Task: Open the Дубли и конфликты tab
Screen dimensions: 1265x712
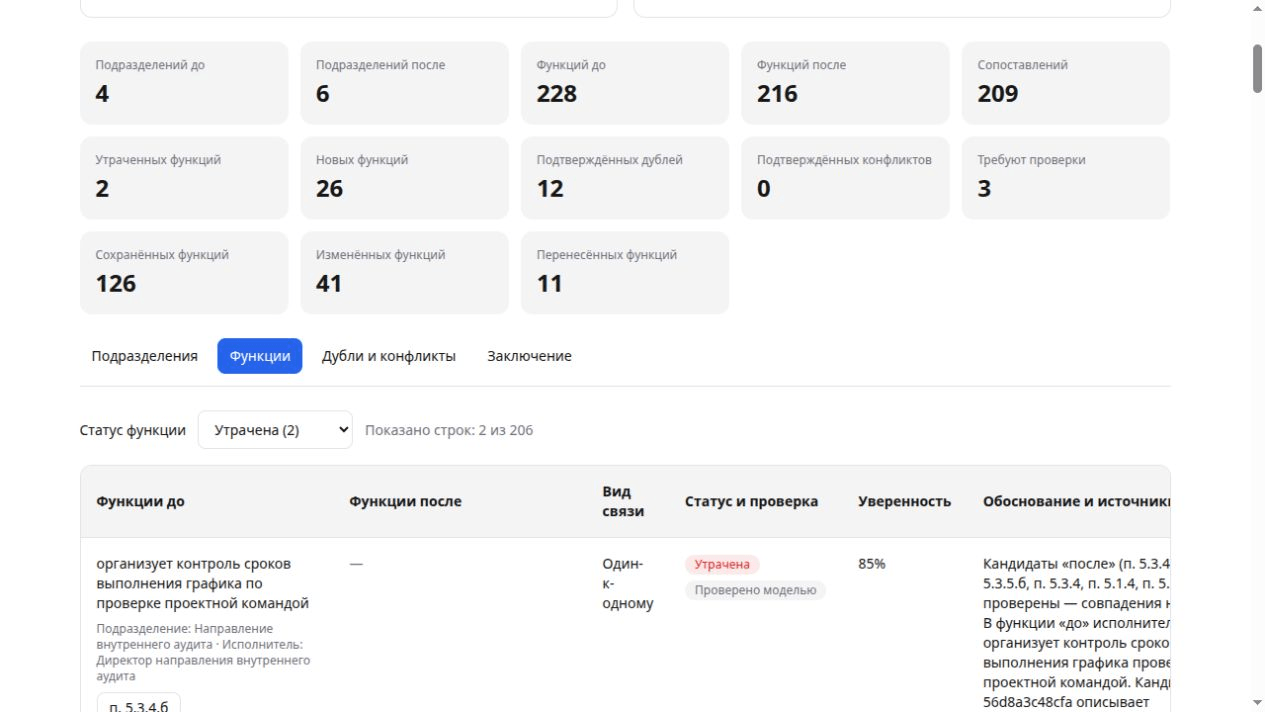Action: (389, 356)
